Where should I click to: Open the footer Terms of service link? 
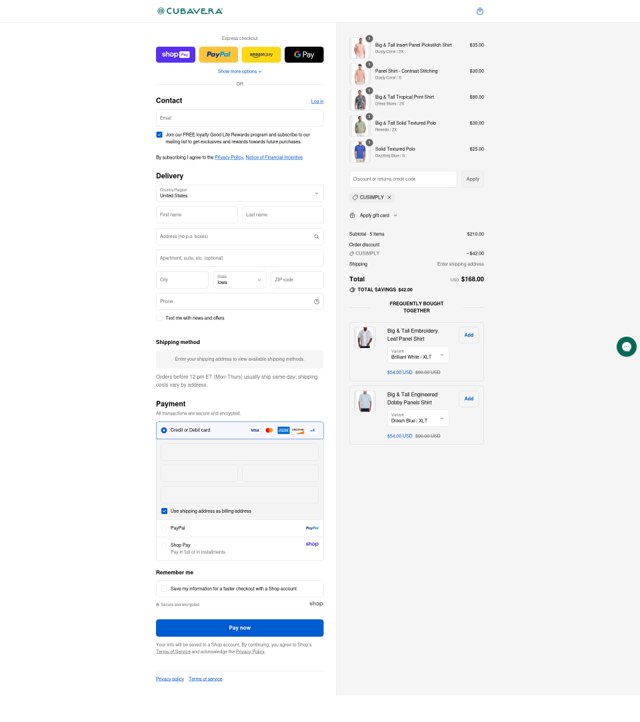click(205, 679)
